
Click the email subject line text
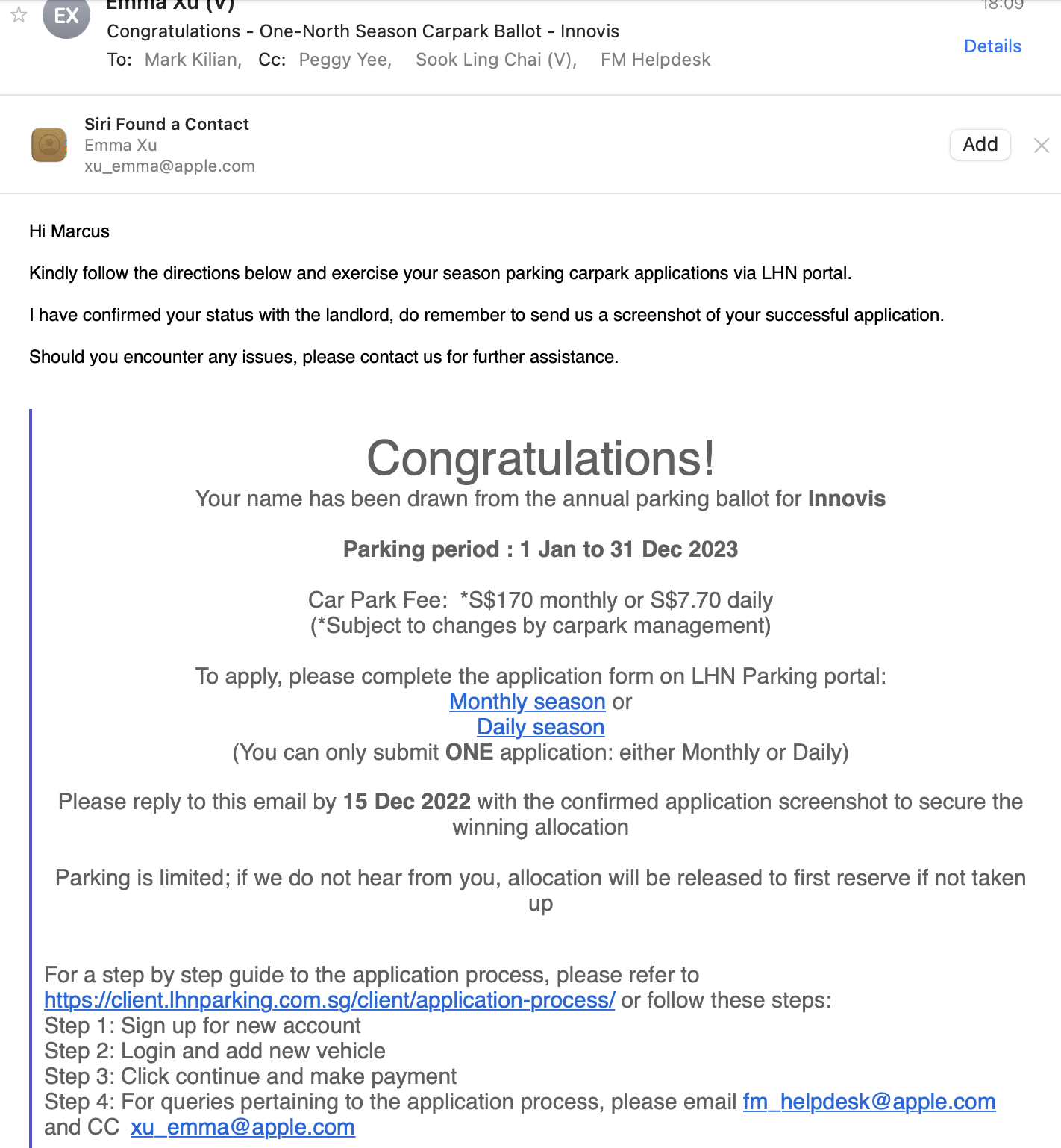[x=363, y=31]
